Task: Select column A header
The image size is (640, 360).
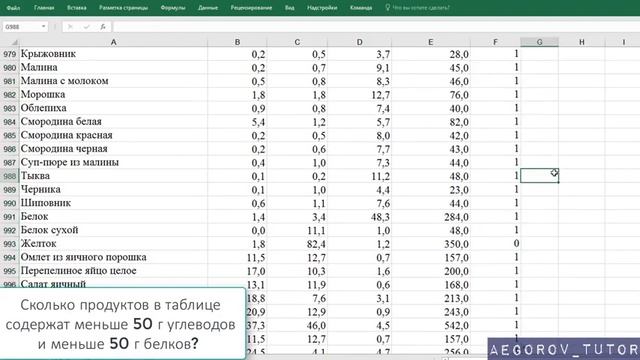Action: (113, 42)
